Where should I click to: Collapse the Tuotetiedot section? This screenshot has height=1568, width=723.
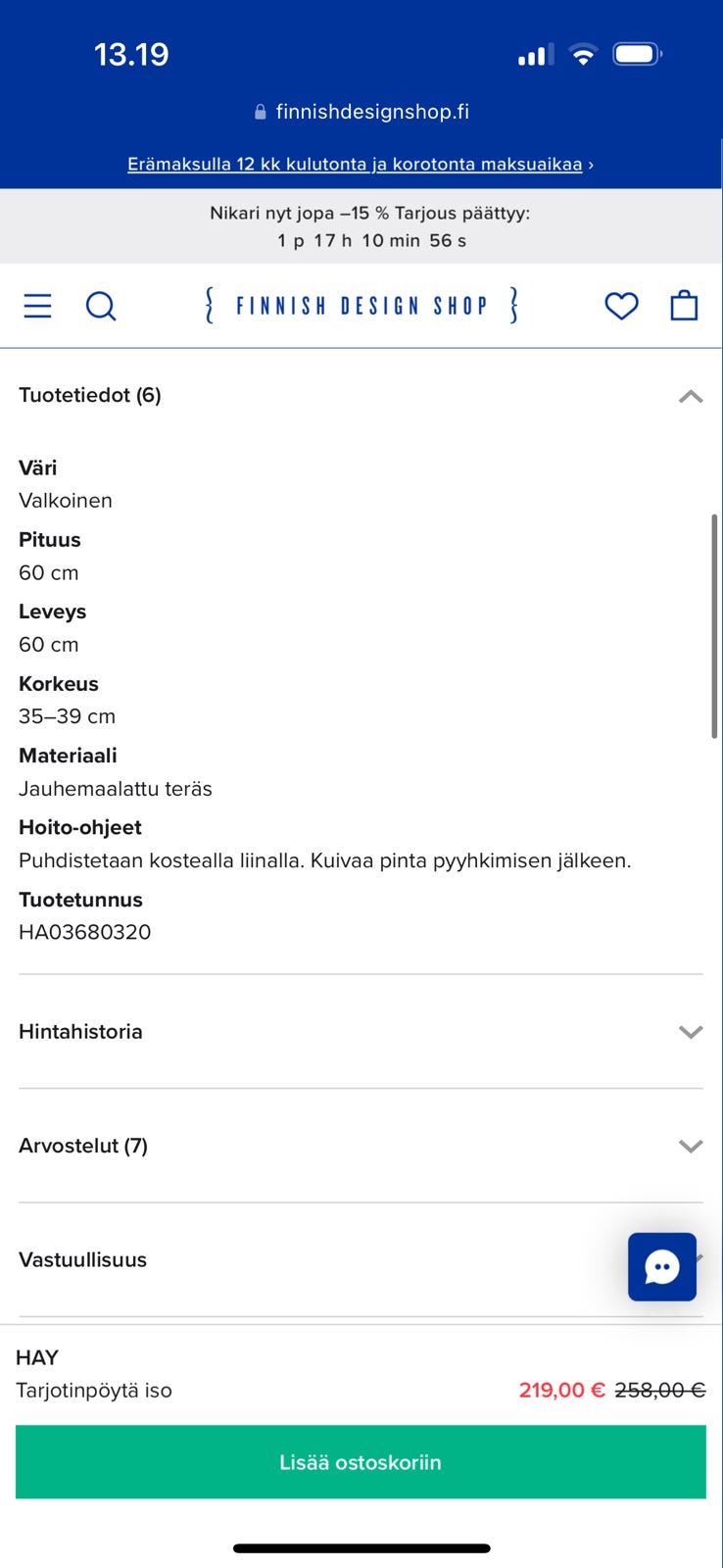pos(693,396)
